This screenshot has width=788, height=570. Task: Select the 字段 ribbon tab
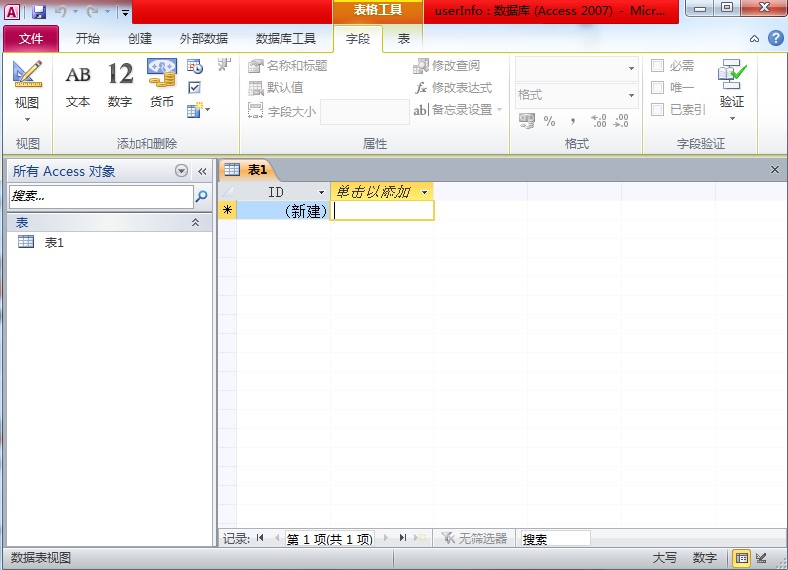358,39
